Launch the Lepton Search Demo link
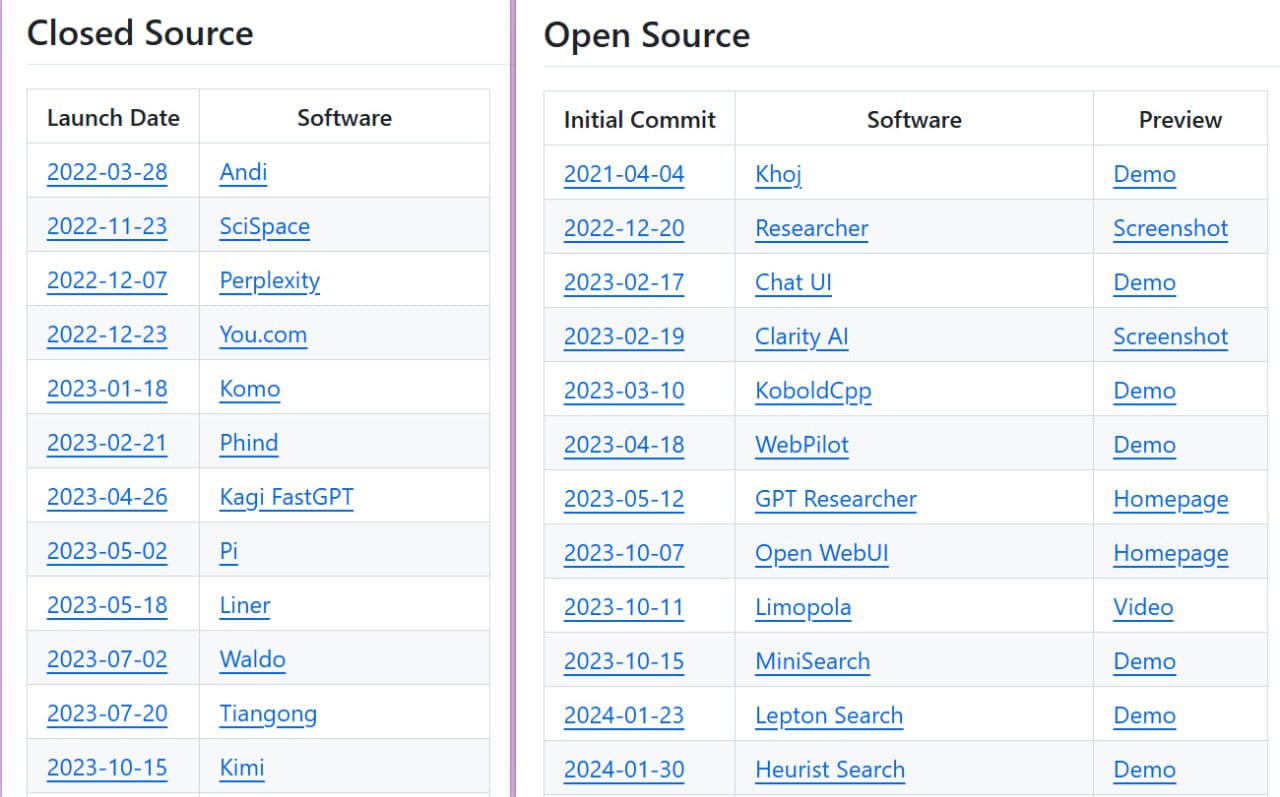 (x=1144, y=714)
